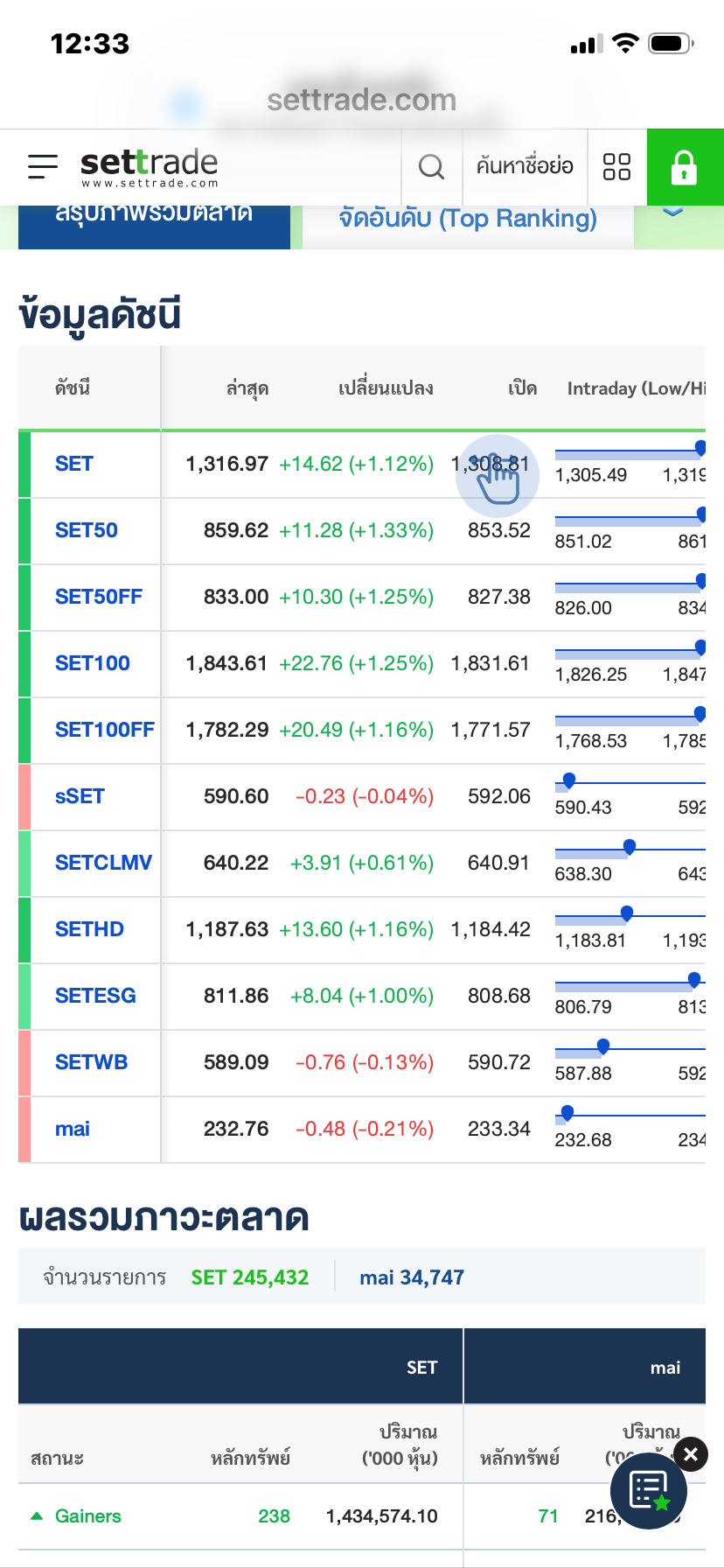Open the mai index link
This screenshot has width=724, height=1568.
73,1129
